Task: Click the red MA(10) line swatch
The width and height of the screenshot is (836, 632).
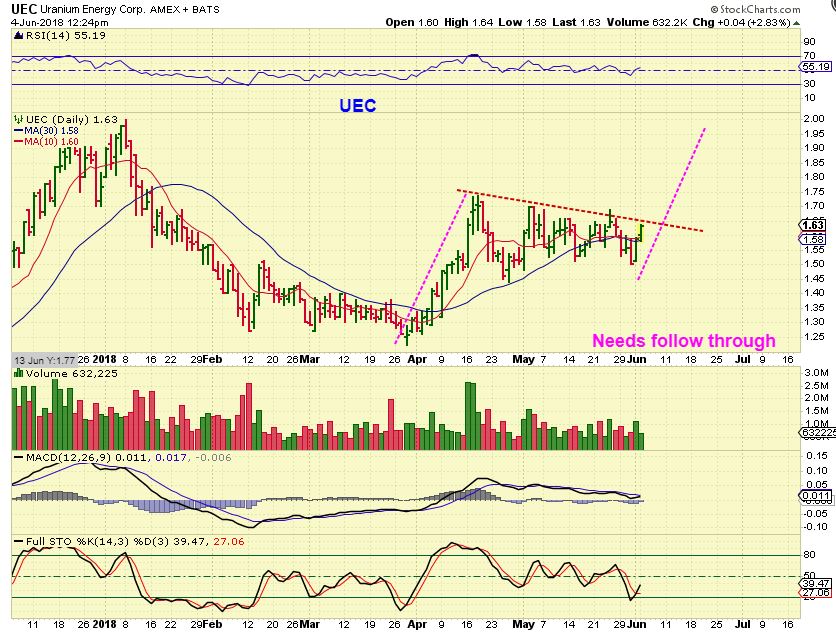Action: click(19, 142)
